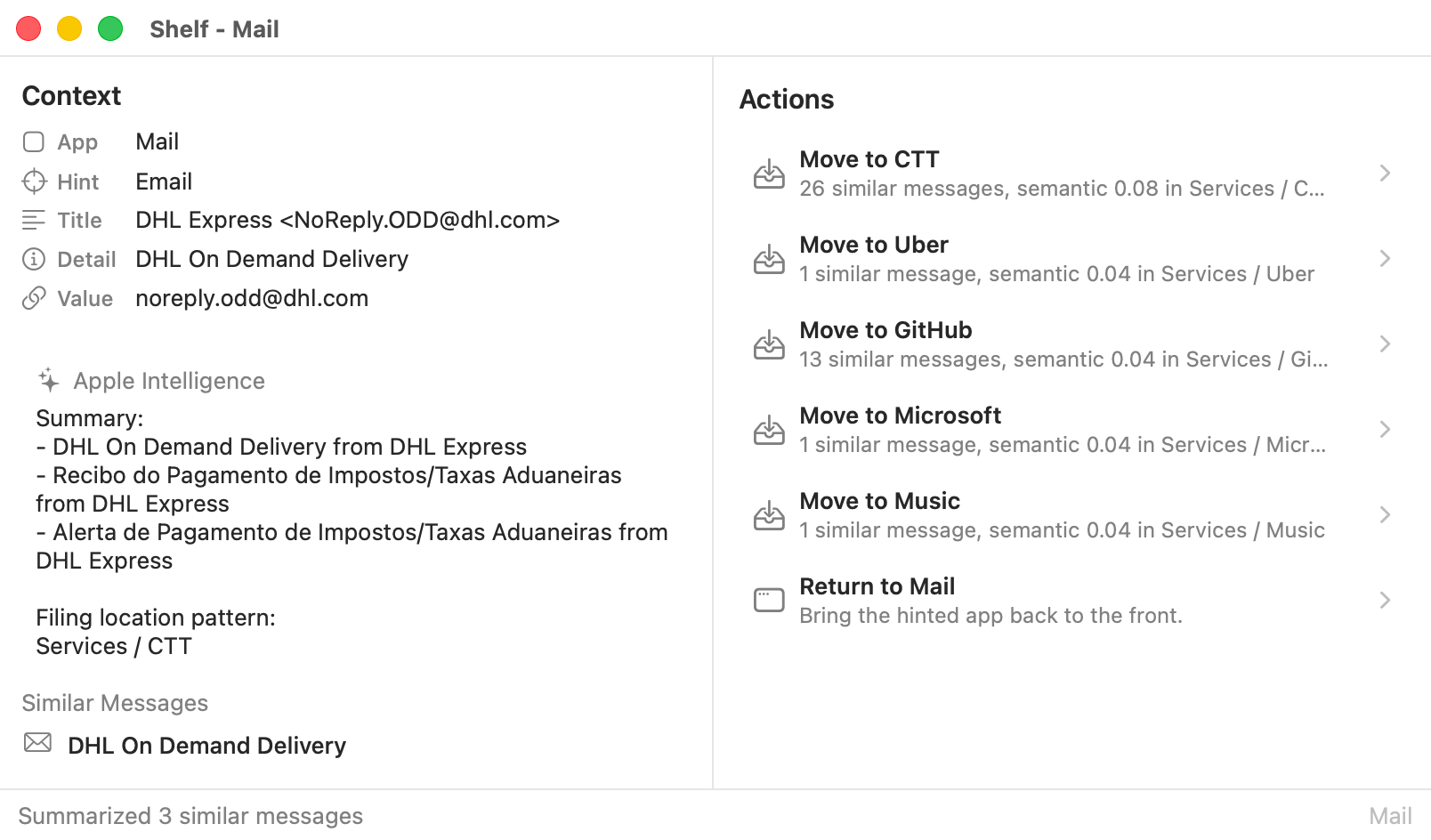
Task: Click the Apple Intelligence sparkle icon
Action: 49,381
